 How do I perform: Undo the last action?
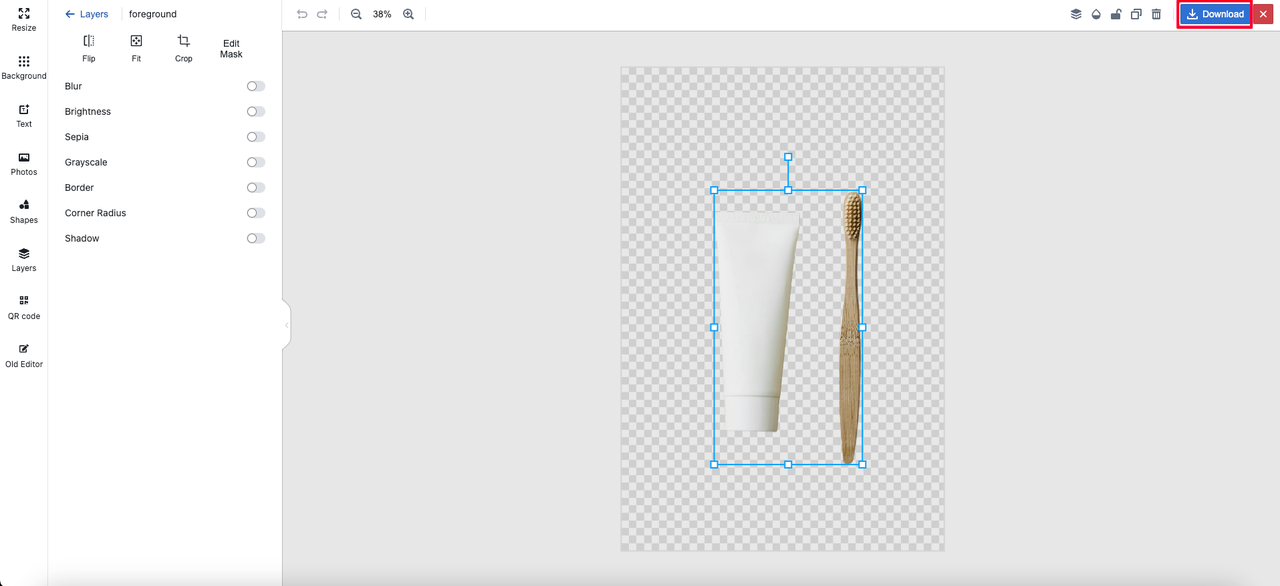pos(302,14)
